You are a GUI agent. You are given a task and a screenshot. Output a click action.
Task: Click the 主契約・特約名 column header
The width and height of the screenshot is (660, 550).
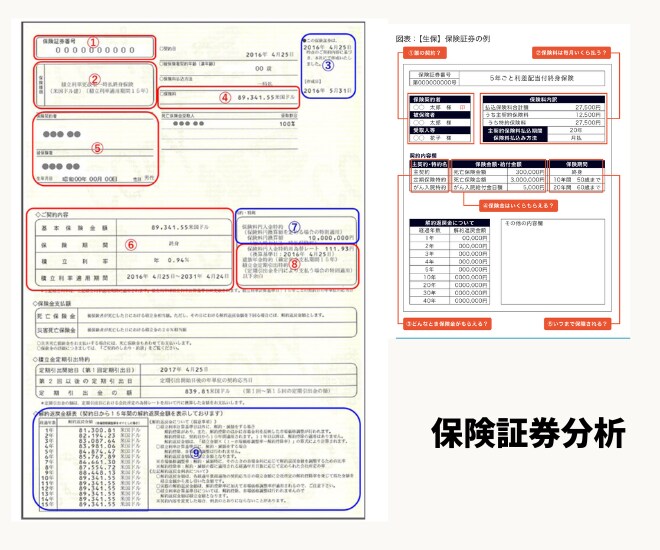[x=429, y=164]
